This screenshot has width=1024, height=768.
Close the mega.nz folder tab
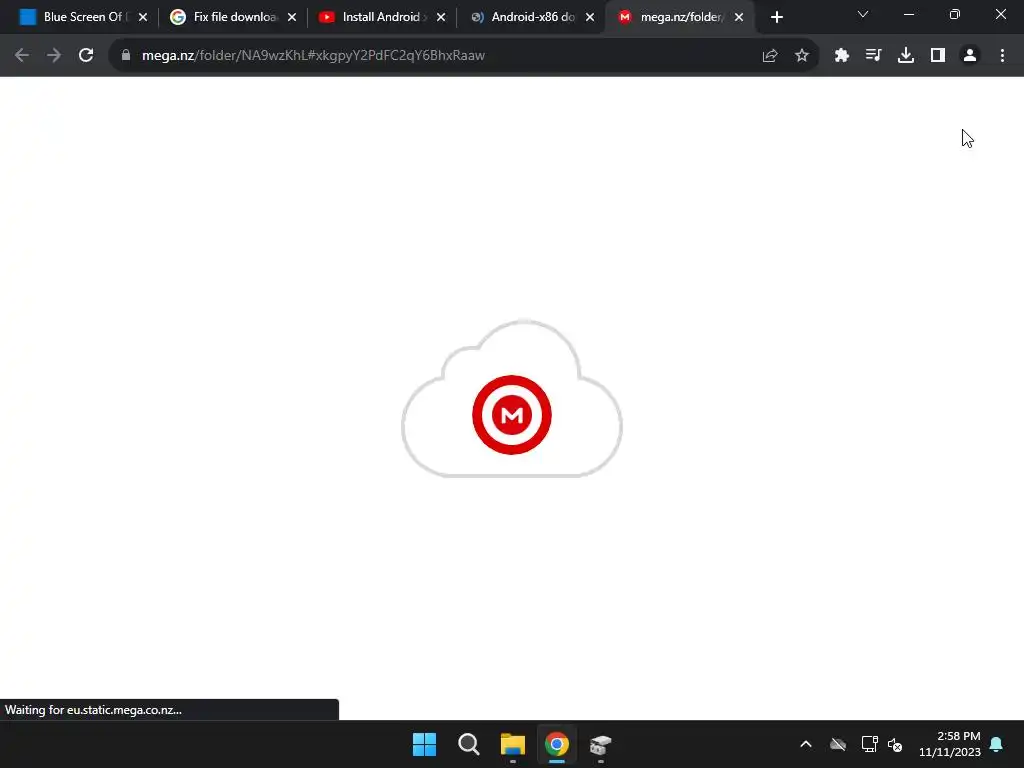pyautogui.click(x=739, y=17)
